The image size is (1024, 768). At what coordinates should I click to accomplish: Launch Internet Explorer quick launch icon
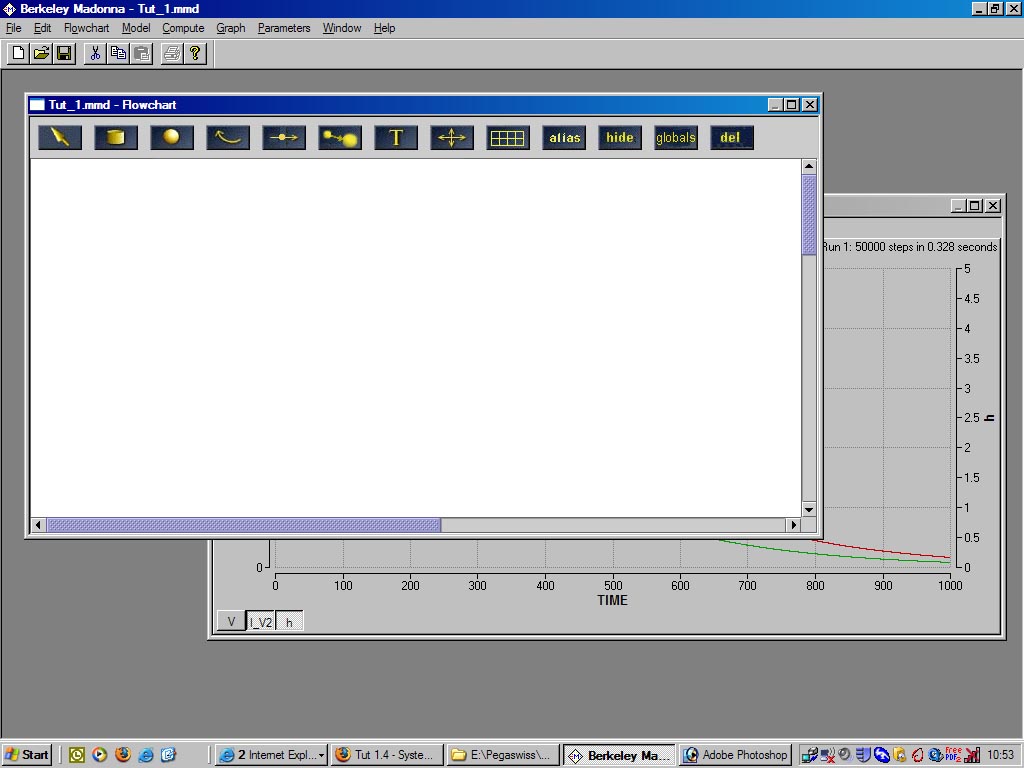coord(146,755)
